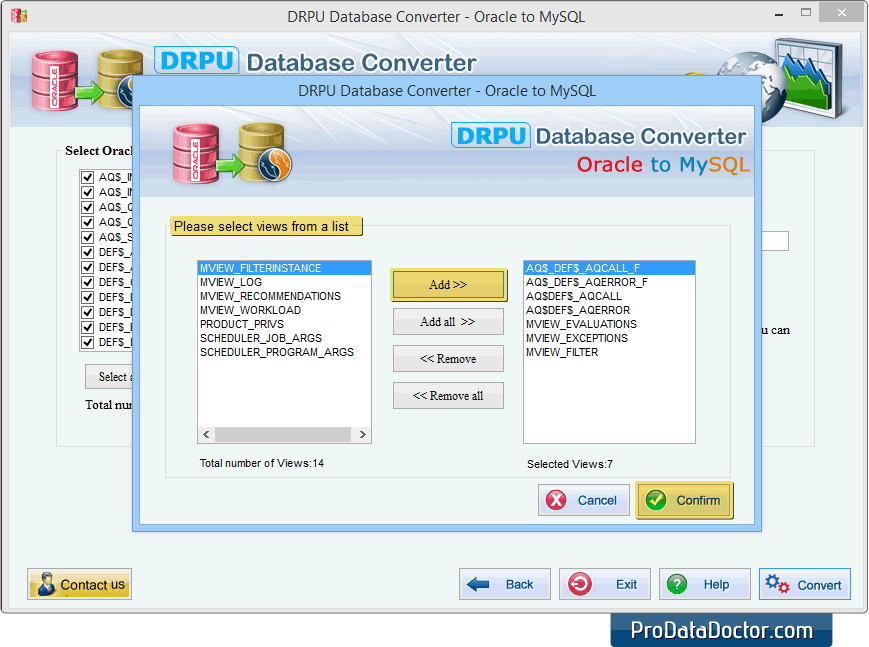Select MVIEW_LOG in the available views list
The width and height of the screenshot is (869, 647).
click(284, 282)
